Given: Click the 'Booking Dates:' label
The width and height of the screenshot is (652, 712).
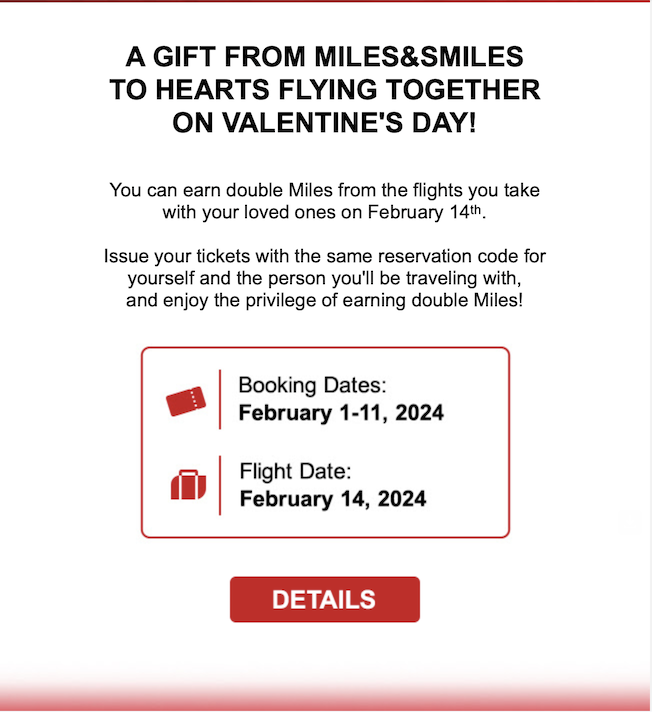Looking at the screenshot, I should point(312,385).
